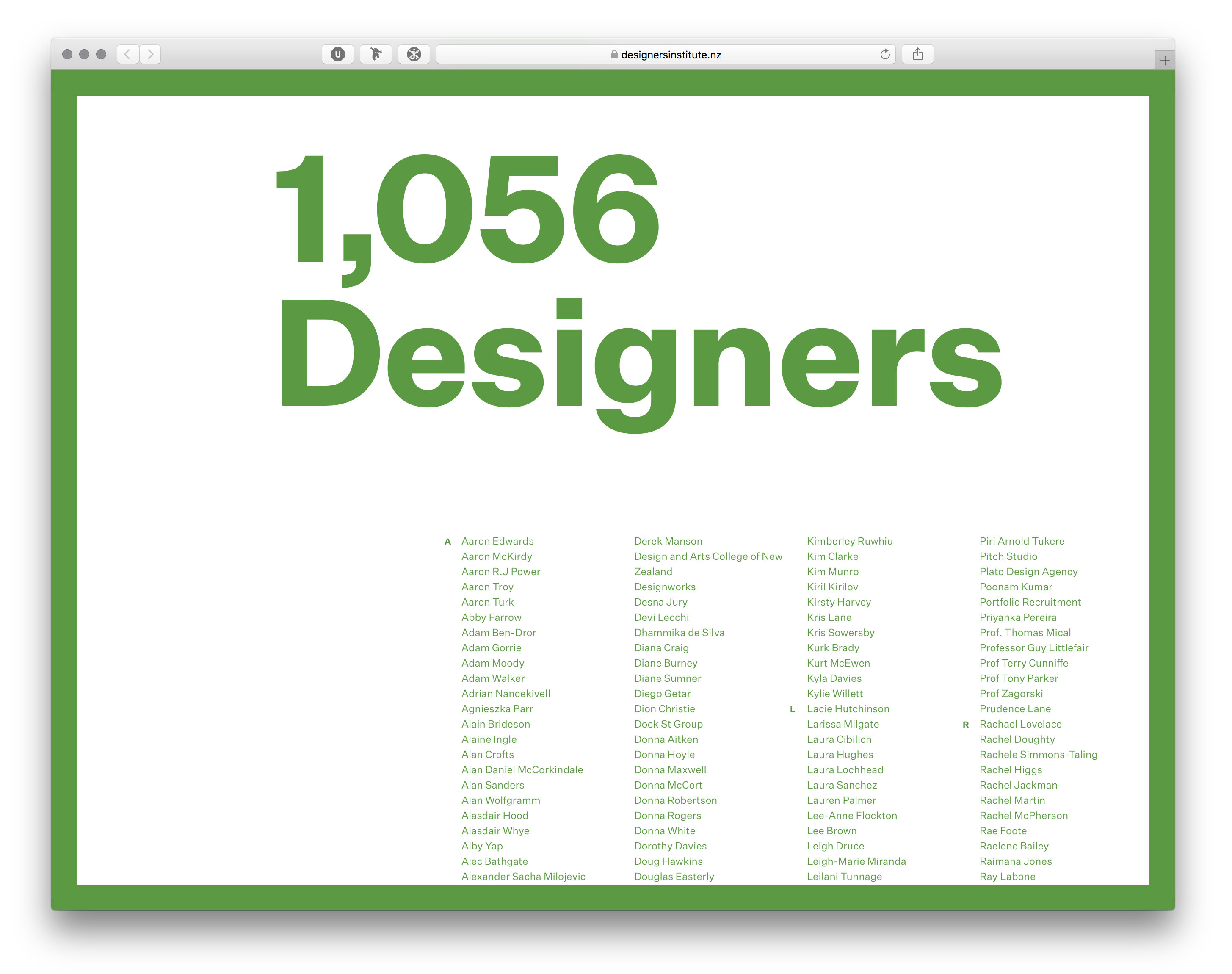1232x974 pixels.
Task: Click the padlock in the address bar
Action: (614, 55)
